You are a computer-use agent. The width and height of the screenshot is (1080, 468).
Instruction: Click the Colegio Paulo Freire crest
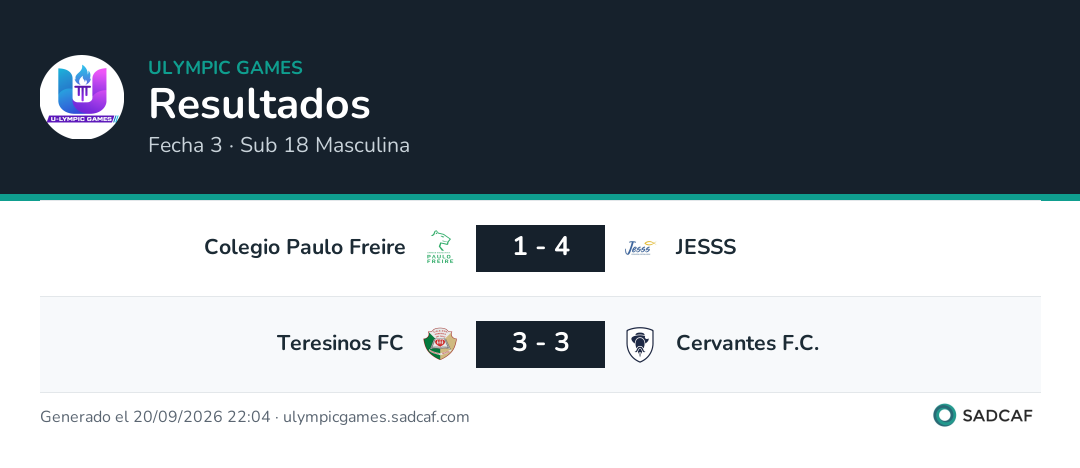coord(440,247)
